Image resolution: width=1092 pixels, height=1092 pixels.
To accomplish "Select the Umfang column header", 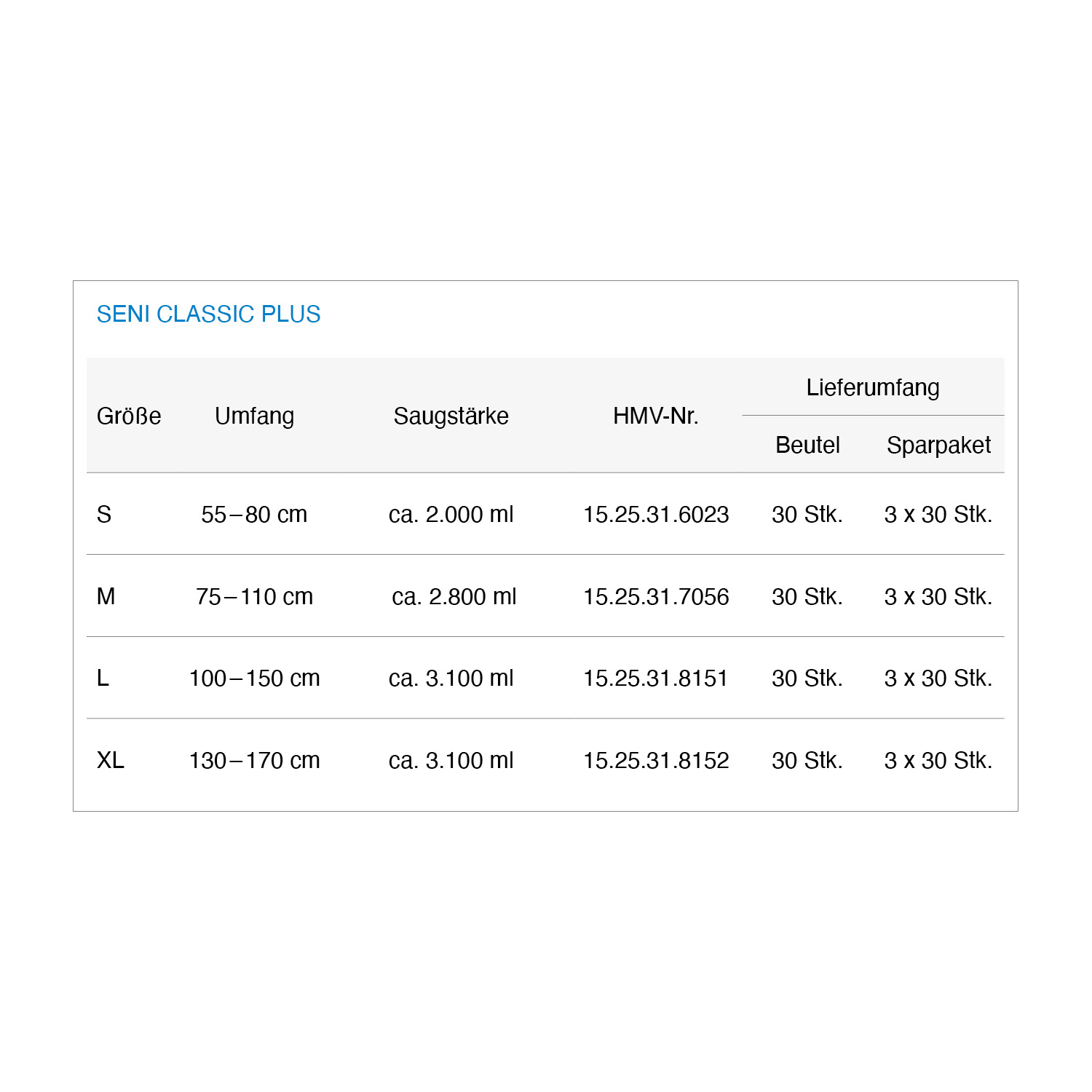I will pos(254,416).
